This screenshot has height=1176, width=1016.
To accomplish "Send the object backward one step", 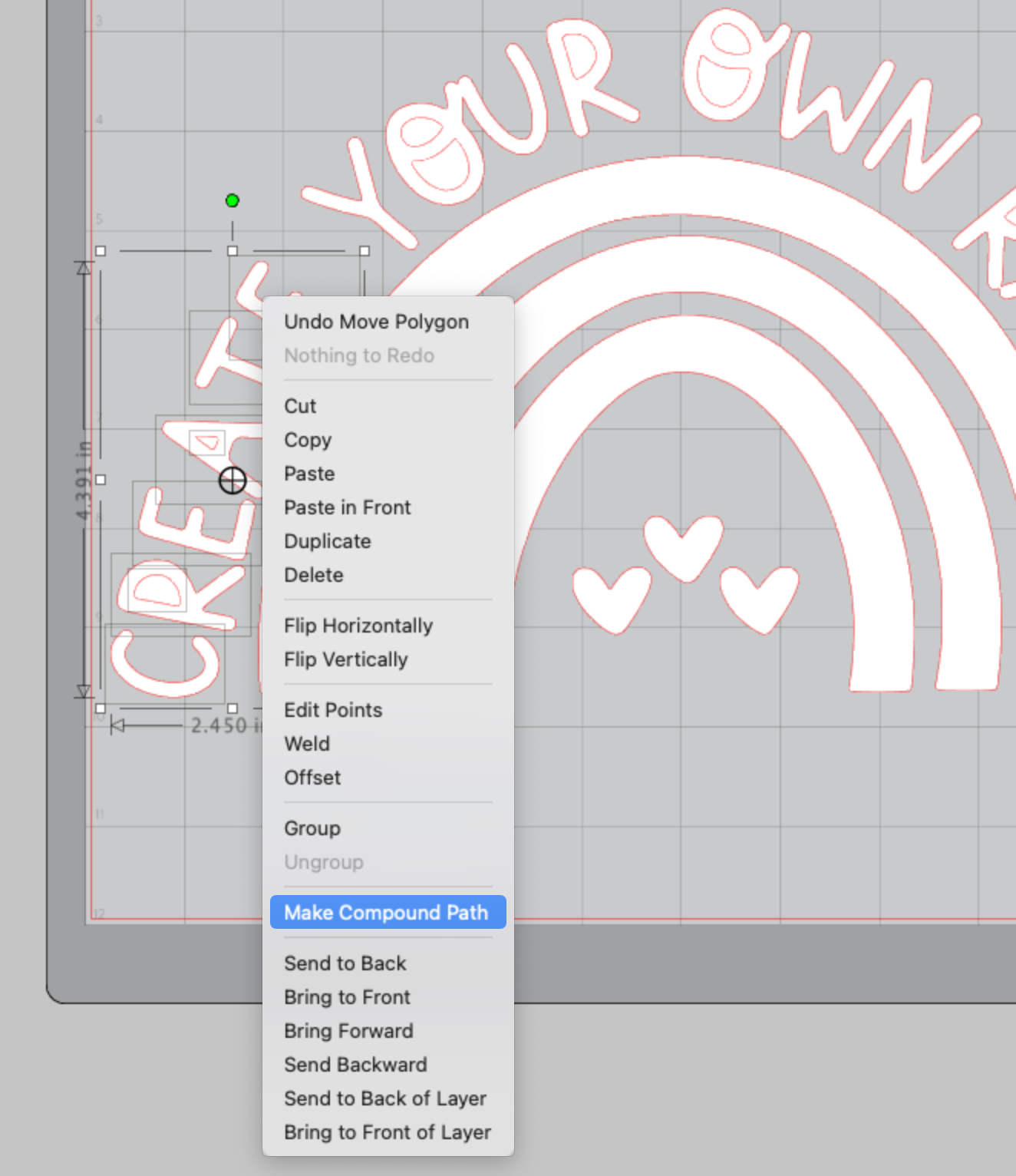I will pos(355,1065).
